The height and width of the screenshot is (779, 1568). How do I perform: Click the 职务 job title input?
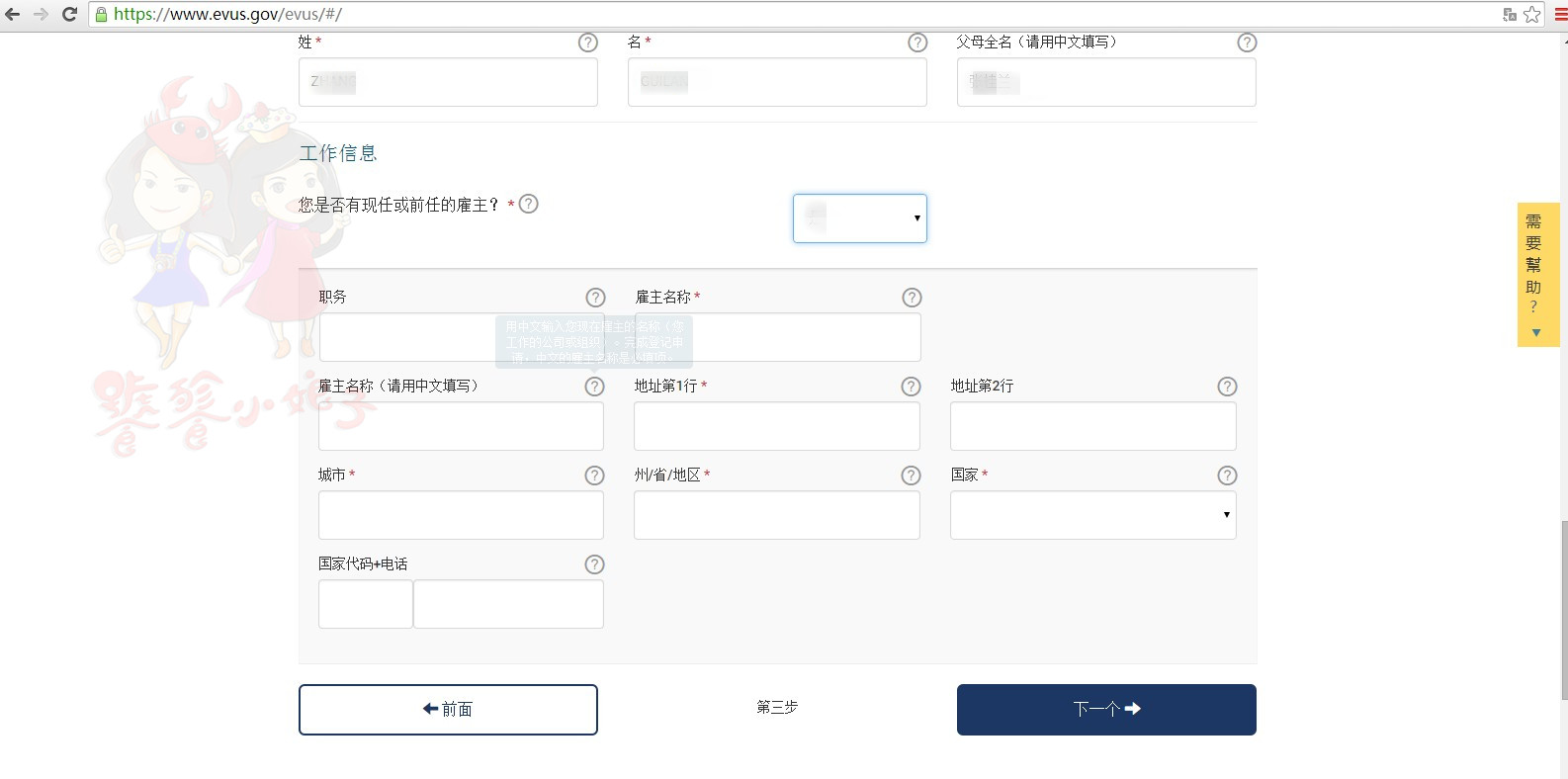[x=461, y=337]
